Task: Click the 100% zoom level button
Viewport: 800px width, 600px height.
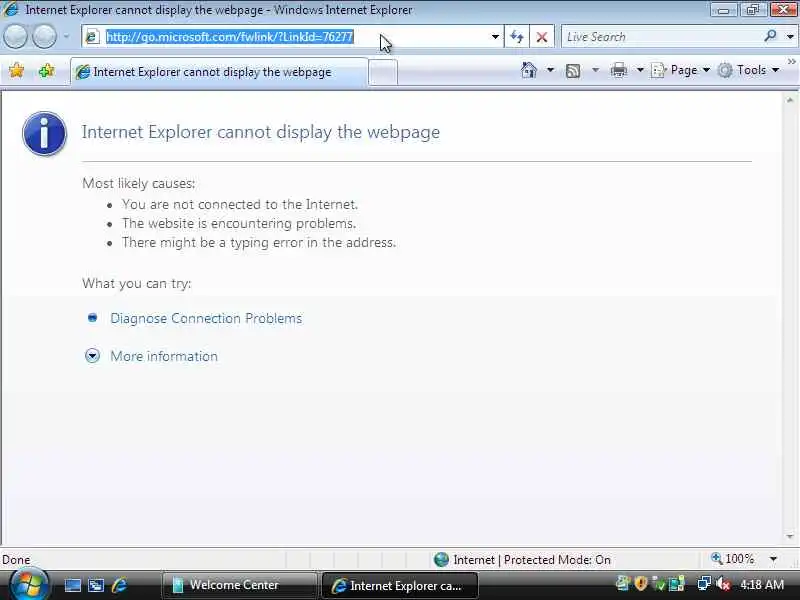Action: pyautogui.click(x=733, y=559)
